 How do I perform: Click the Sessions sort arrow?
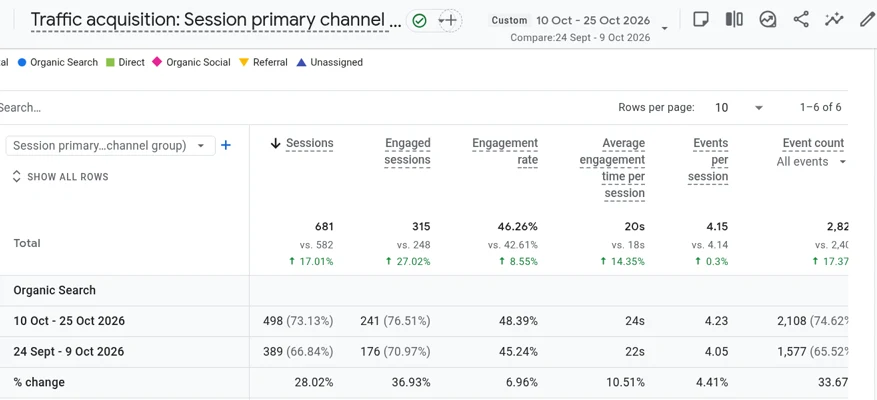275,143
